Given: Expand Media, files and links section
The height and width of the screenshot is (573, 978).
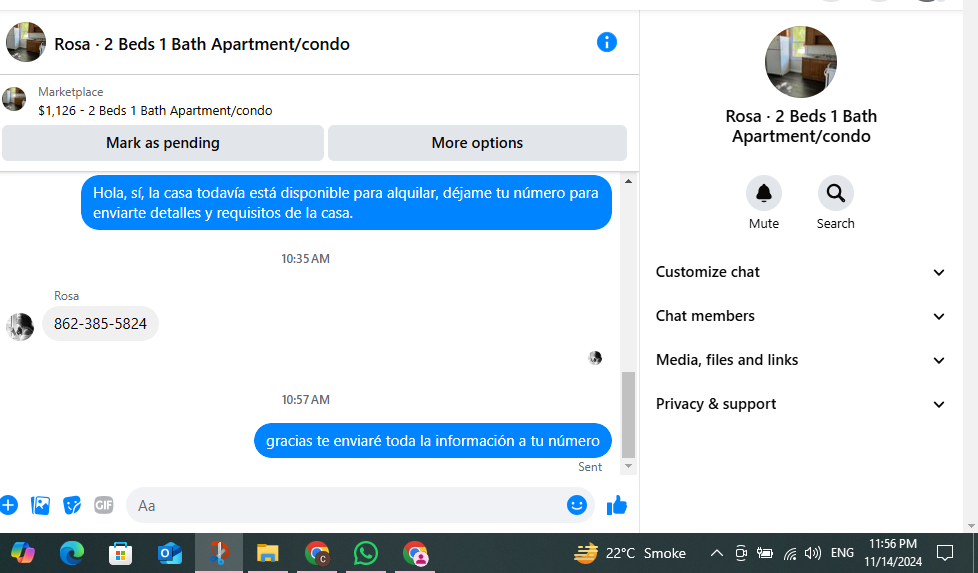Looking at the screenshot, I should pyautogui.click(x=800, y=360).
